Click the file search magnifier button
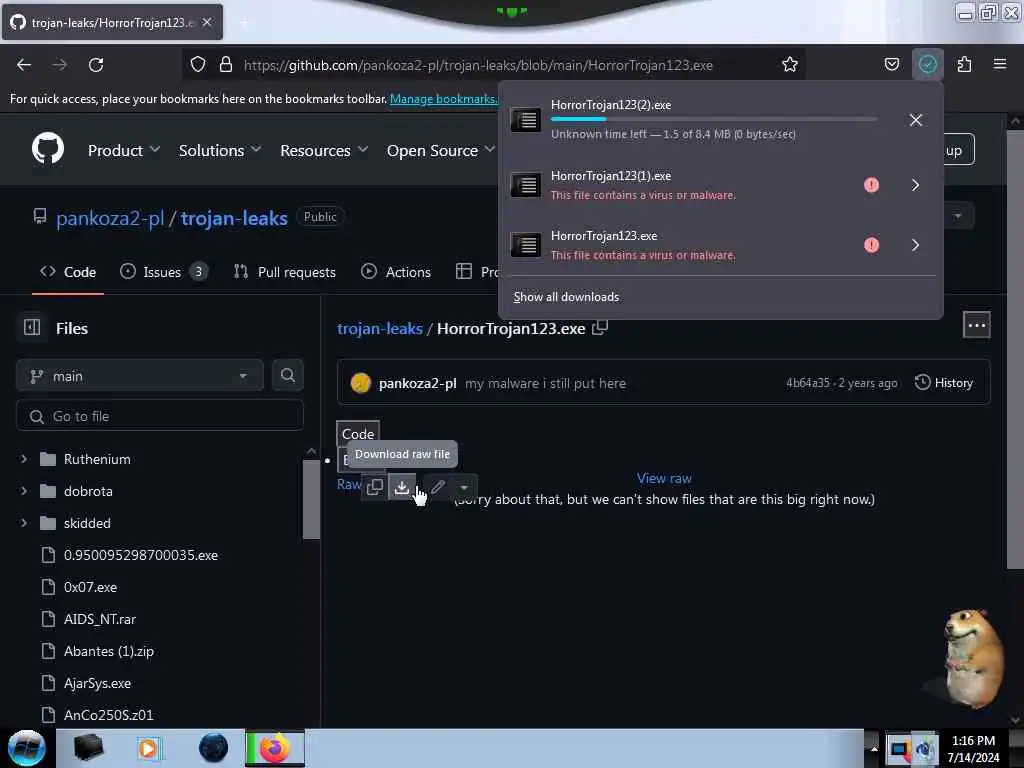The width and height of the screenshot is (1024, 768). 287,376
